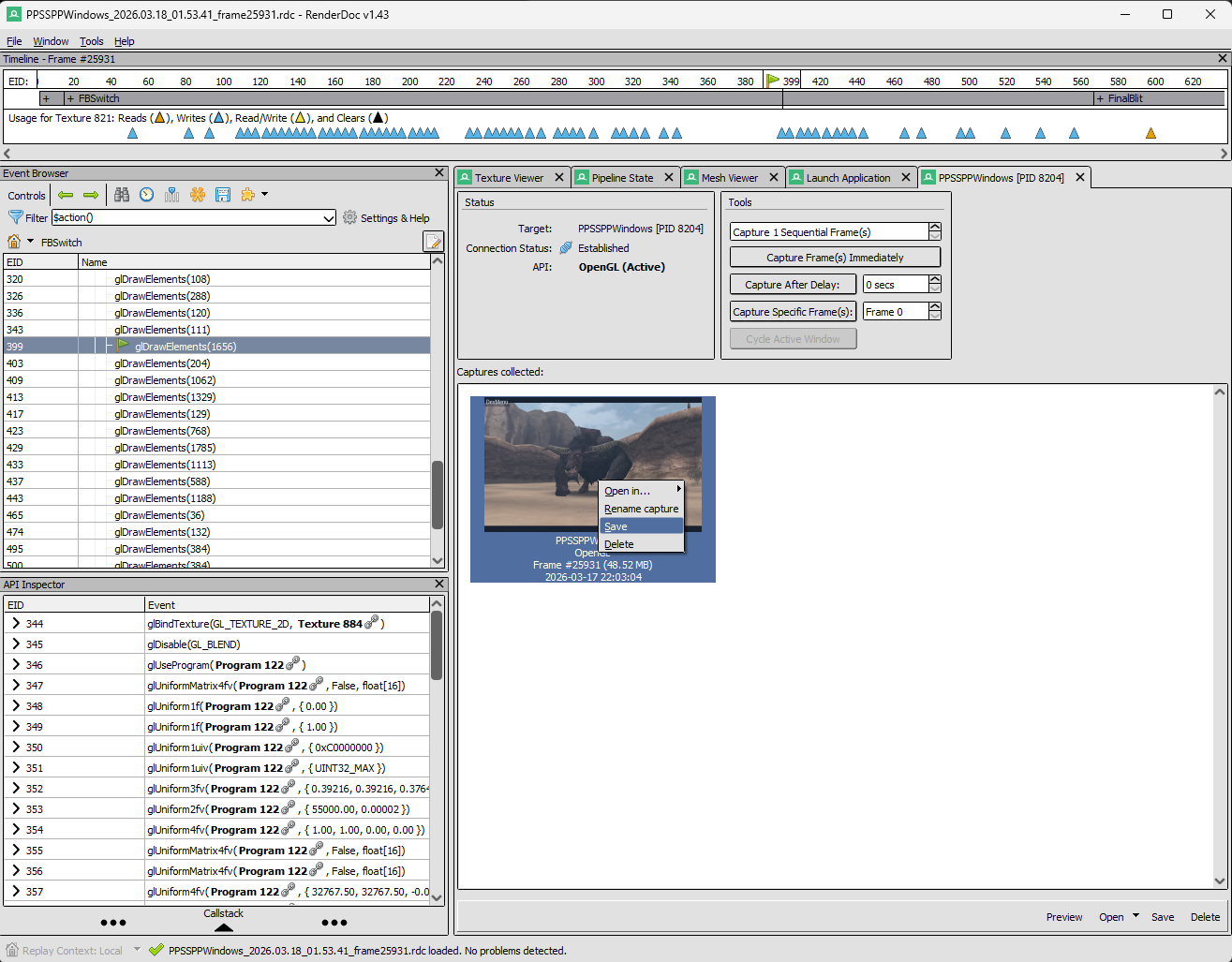Click the clock action timing icon
This screenshot has height=962, width=1232.
click(147, 195)
